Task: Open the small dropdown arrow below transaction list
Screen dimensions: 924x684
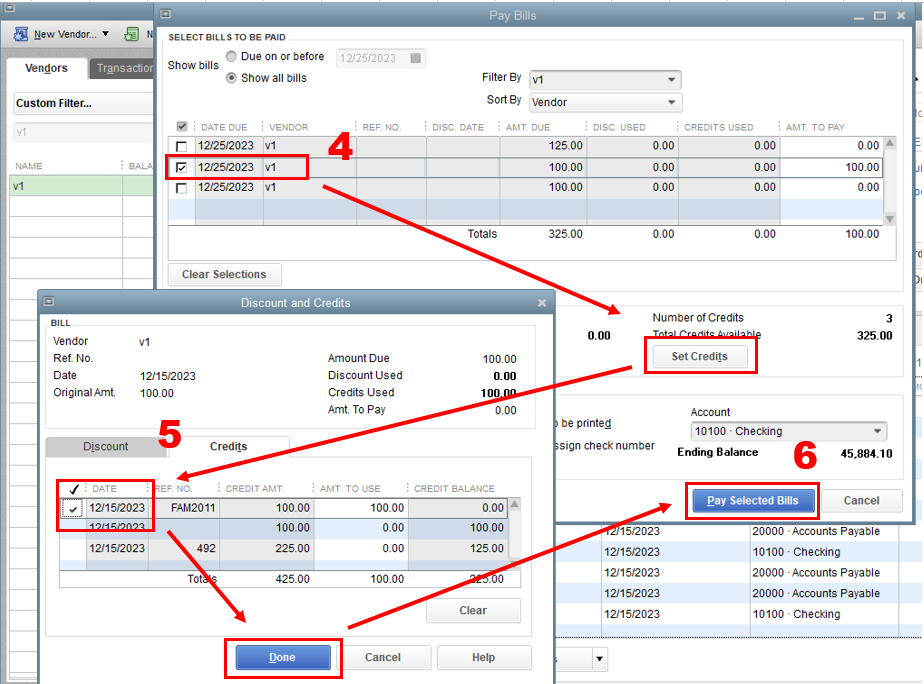Action: coord(599,658)
